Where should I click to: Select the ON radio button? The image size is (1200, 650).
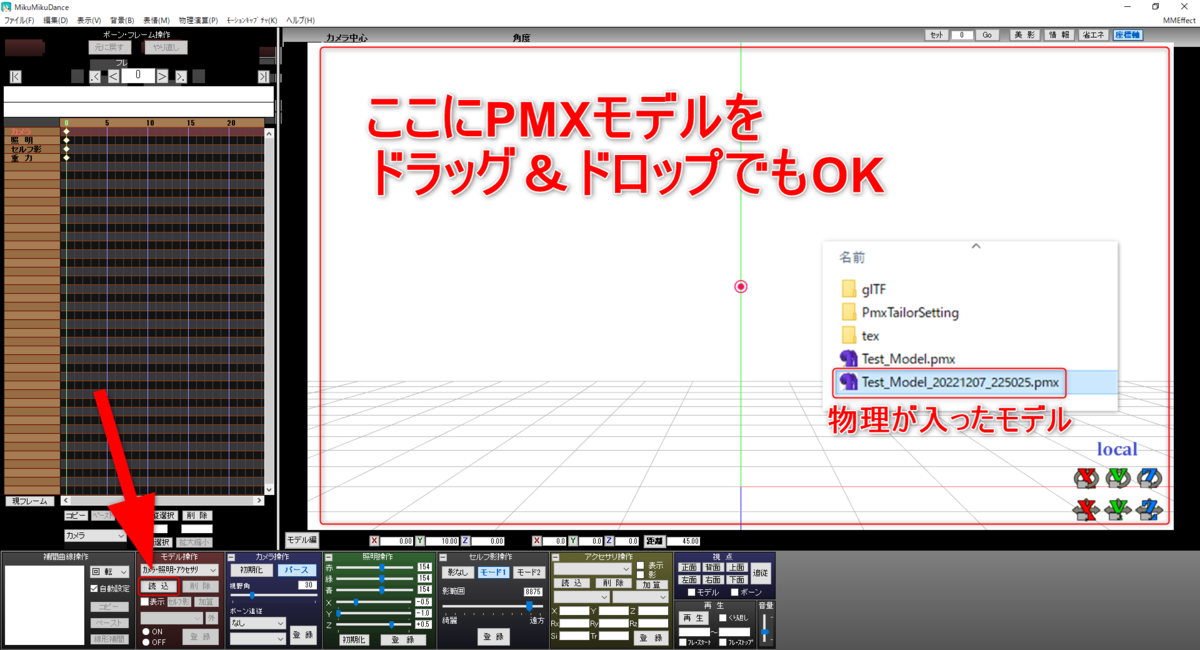pos(145,631)
